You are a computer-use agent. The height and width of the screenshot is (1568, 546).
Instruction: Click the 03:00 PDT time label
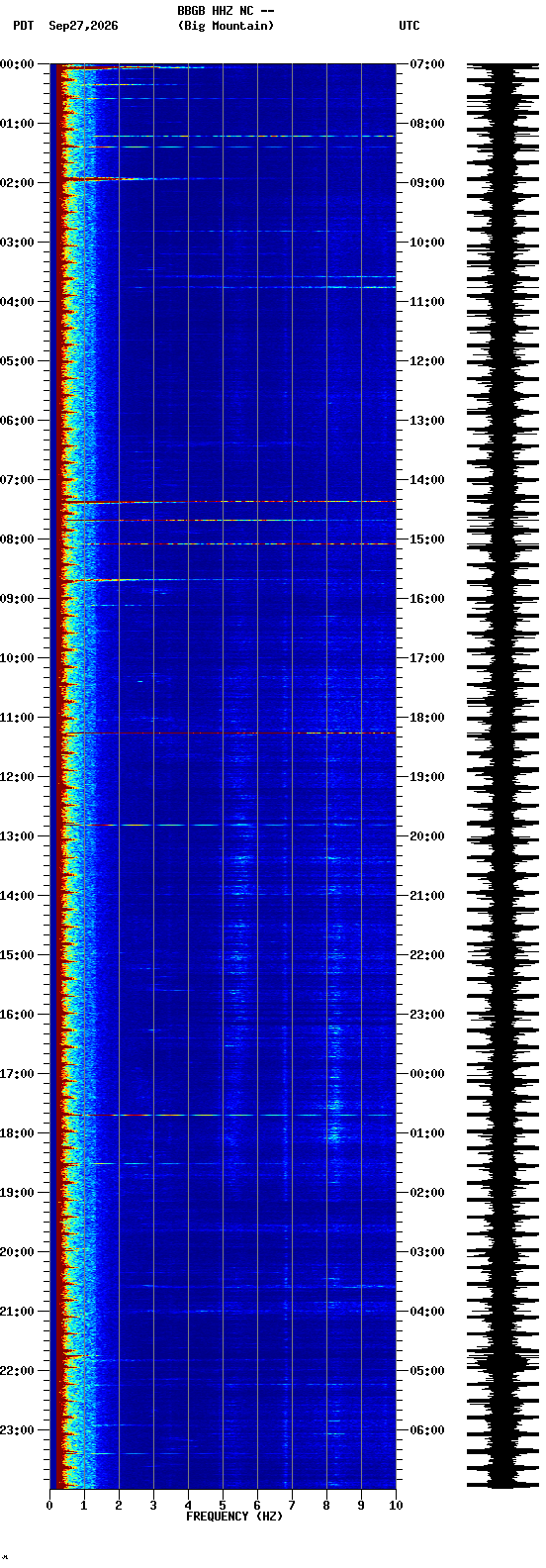pos(18,243)
